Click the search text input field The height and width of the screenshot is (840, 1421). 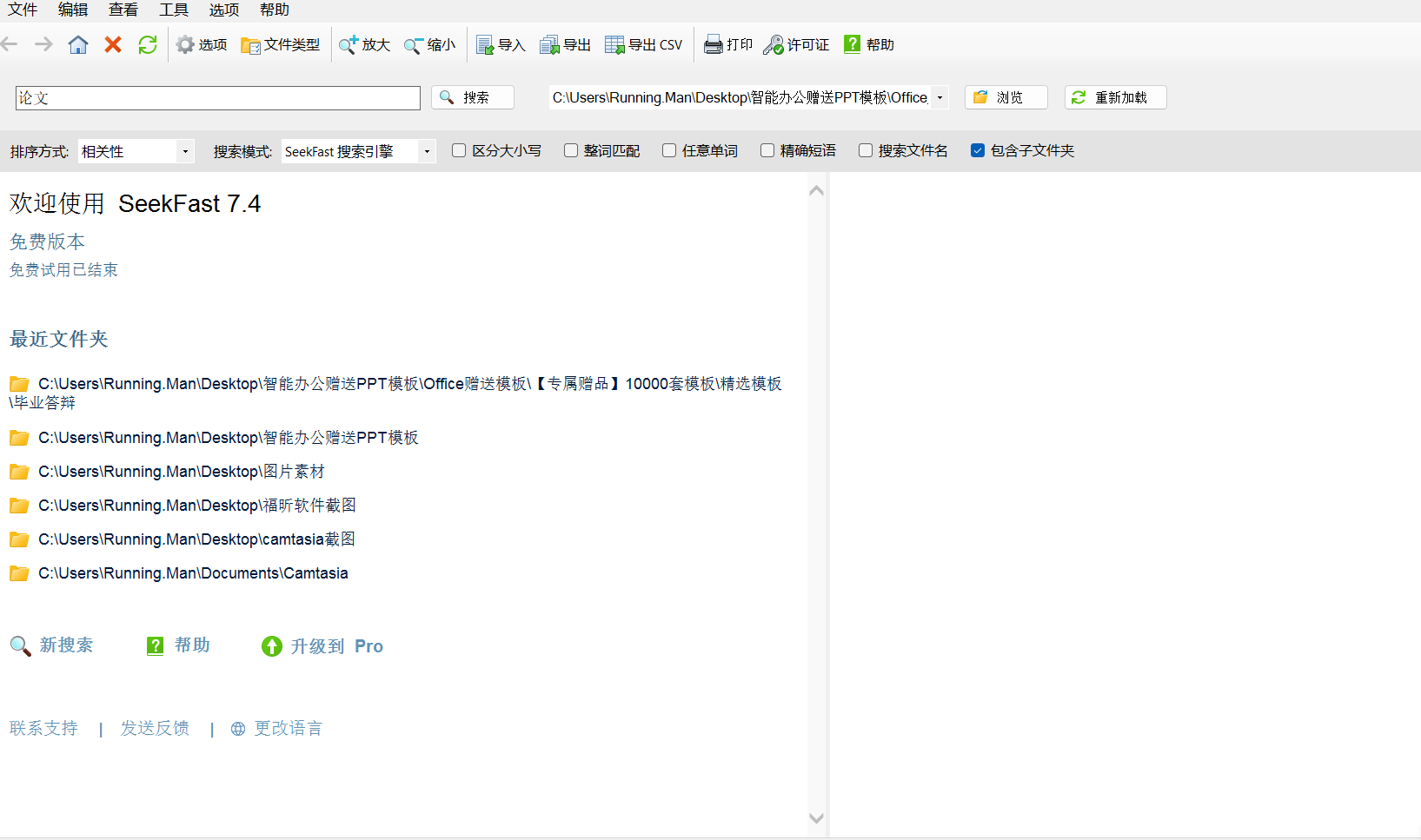[218, 98]
